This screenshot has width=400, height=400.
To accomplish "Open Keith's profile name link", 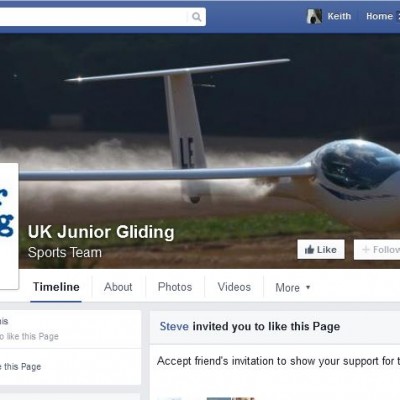I will click(339, 16).
